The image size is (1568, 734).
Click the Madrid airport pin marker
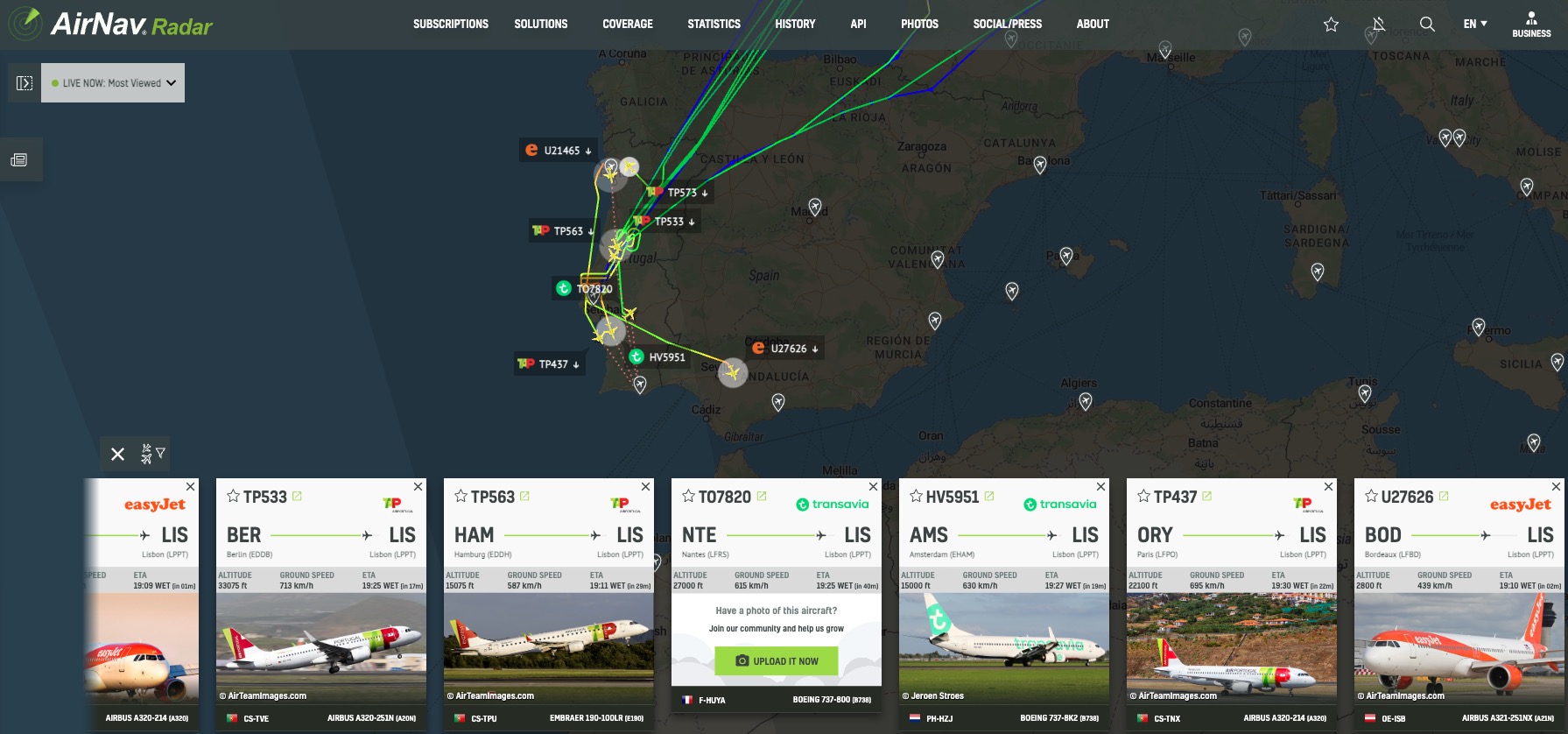tap(815, 208)
